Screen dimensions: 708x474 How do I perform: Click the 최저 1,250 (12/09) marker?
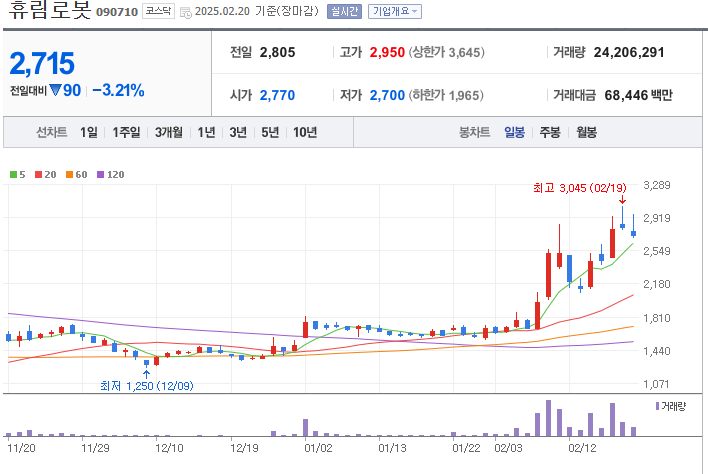[147, 386]
